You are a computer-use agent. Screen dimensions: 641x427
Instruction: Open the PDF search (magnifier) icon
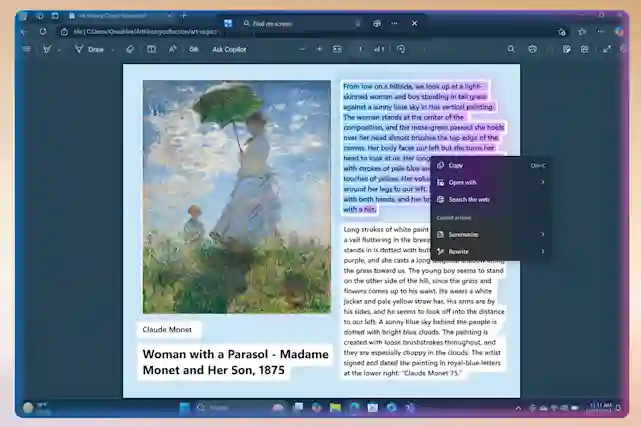tap(511, 49)
